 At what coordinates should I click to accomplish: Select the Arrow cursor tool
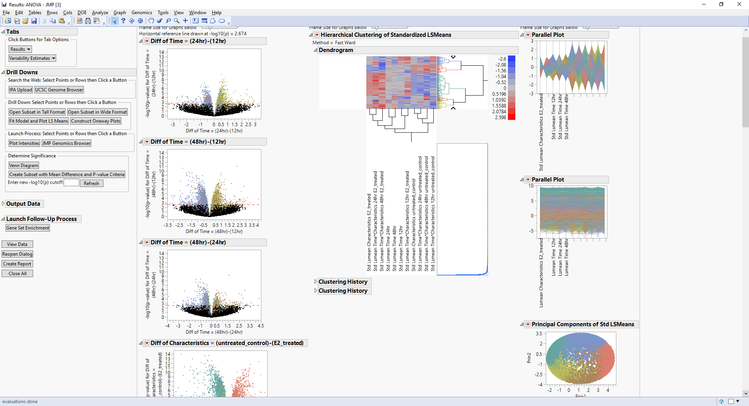(x=114, y=21)
